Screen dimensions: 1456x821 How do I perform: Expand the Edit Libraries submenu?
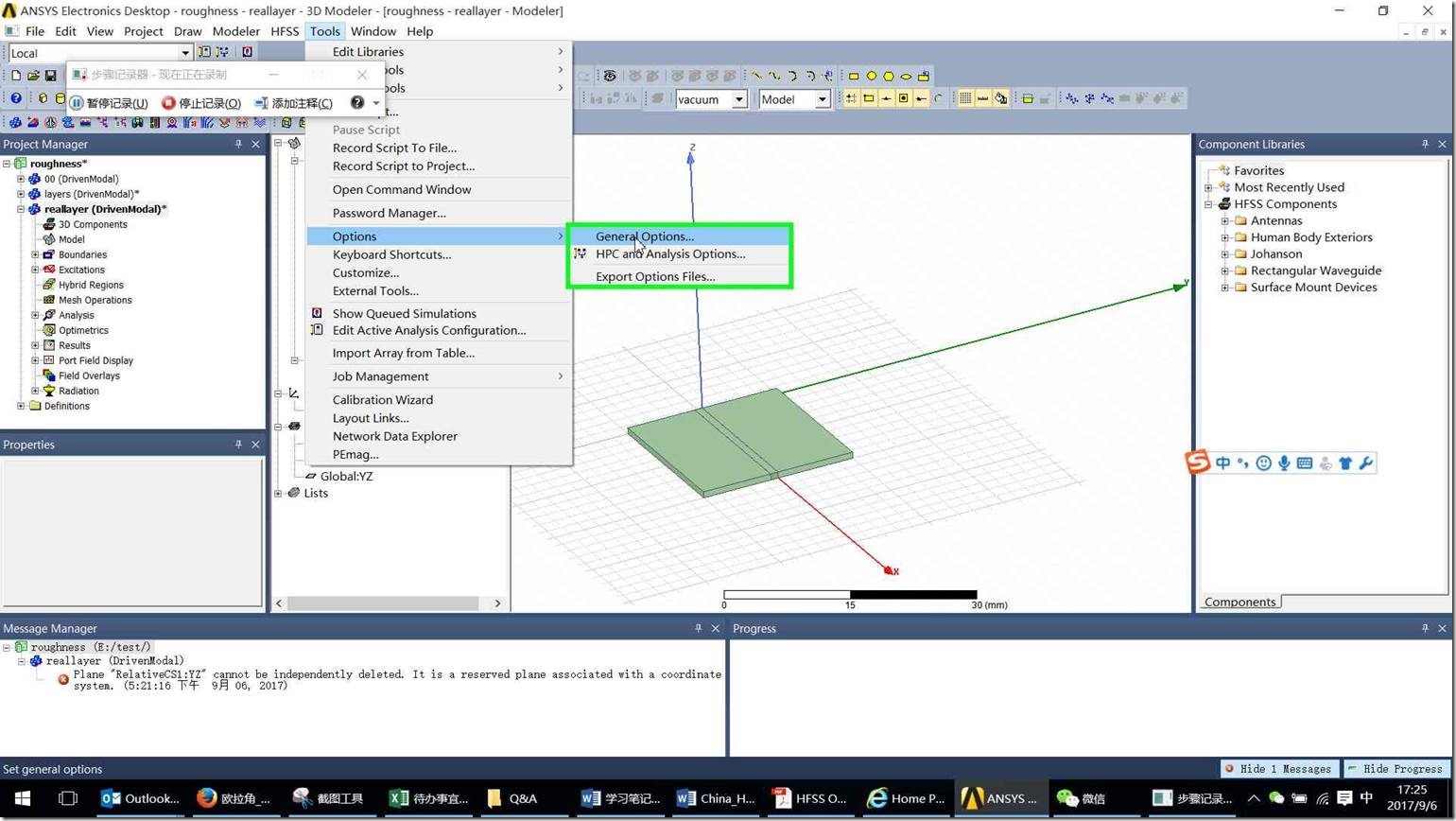pyautogui.click(x=439, y=52)
